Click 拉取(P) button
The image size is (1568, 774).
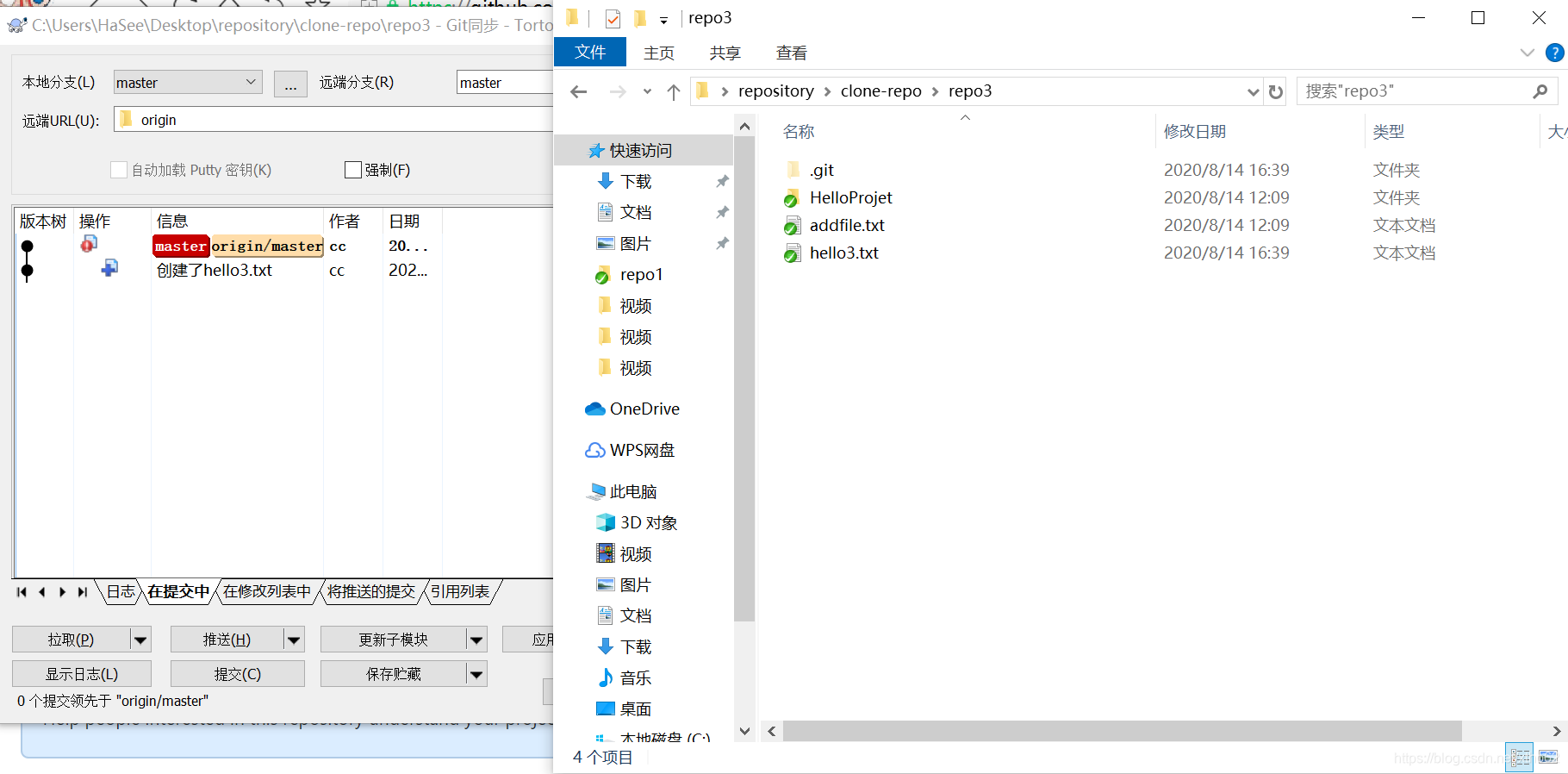point(71,640)
